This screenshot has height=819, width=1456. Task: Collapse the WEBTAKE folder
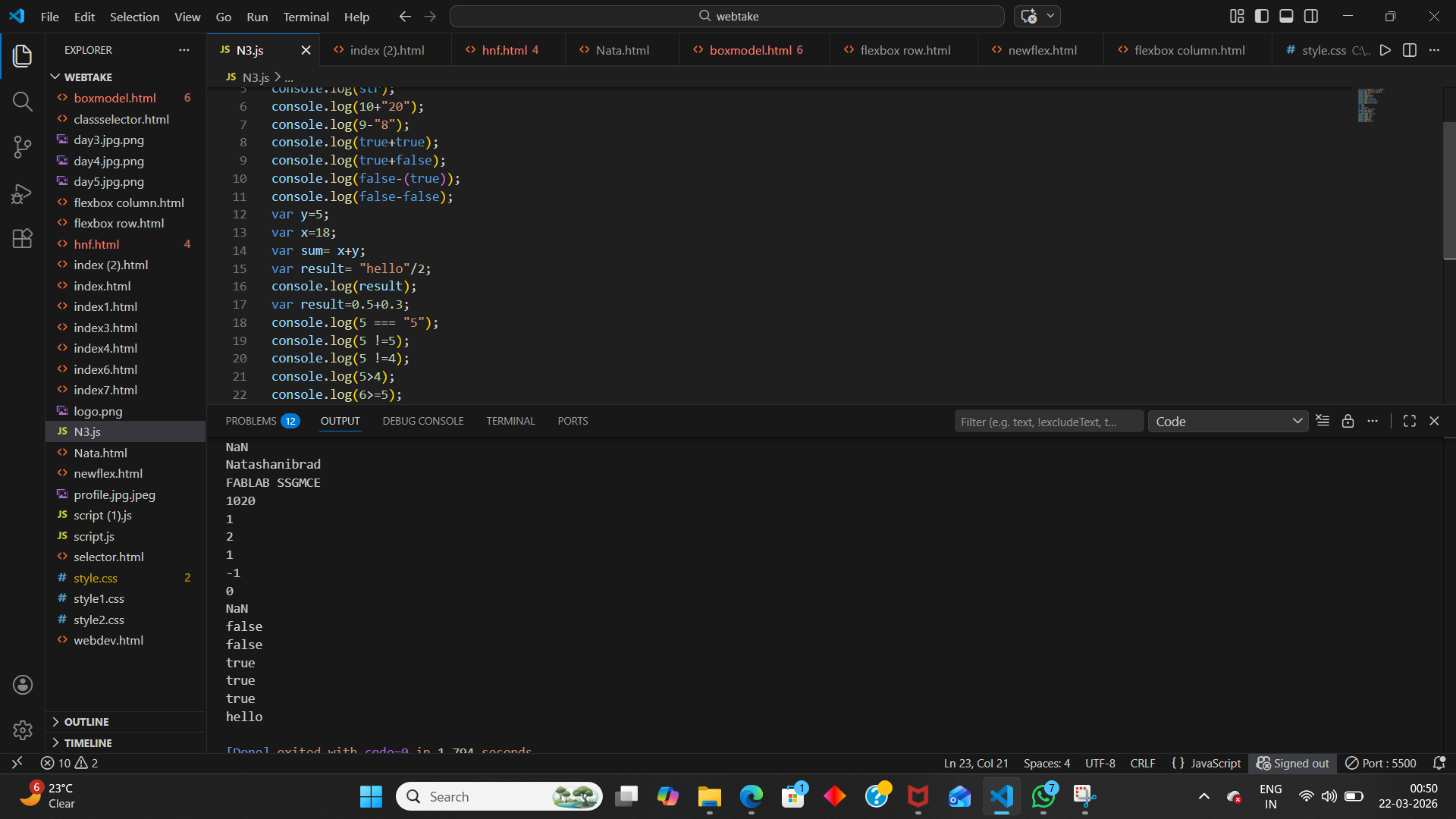click(x=88, y=77)
